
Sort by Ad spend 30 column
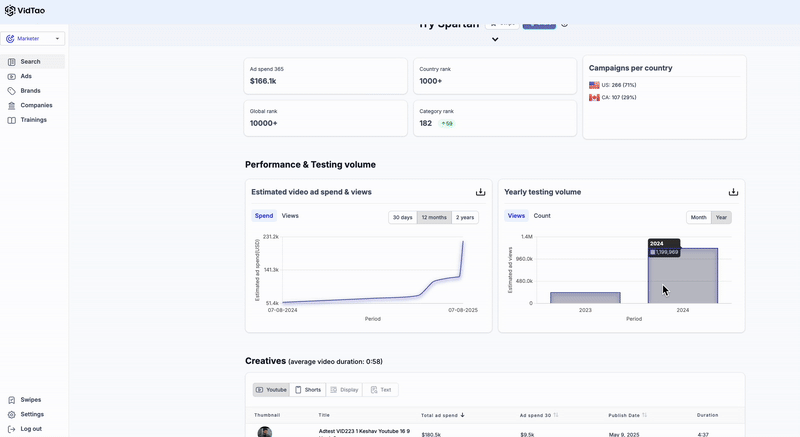tap(539, 415)
